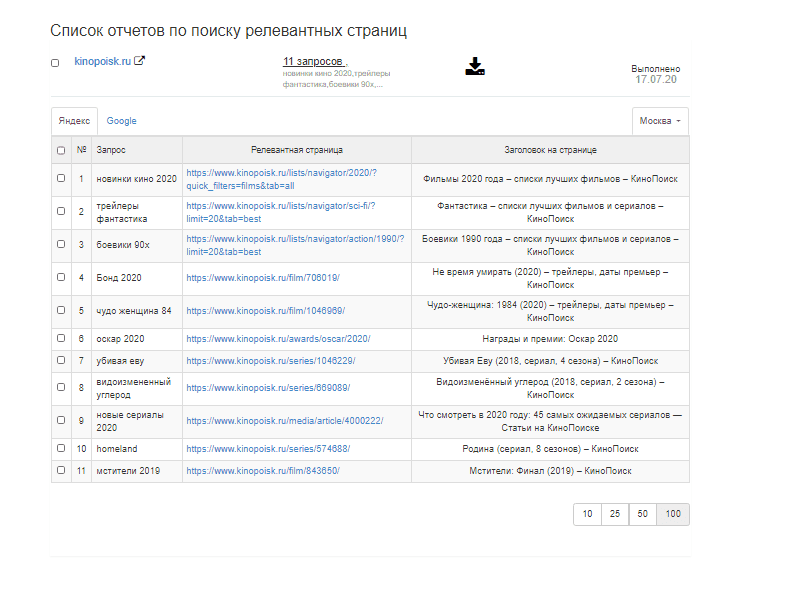Check the чудо женщина 84 row
The height and width of the screenshot is (600, 800).
[61, 310]
